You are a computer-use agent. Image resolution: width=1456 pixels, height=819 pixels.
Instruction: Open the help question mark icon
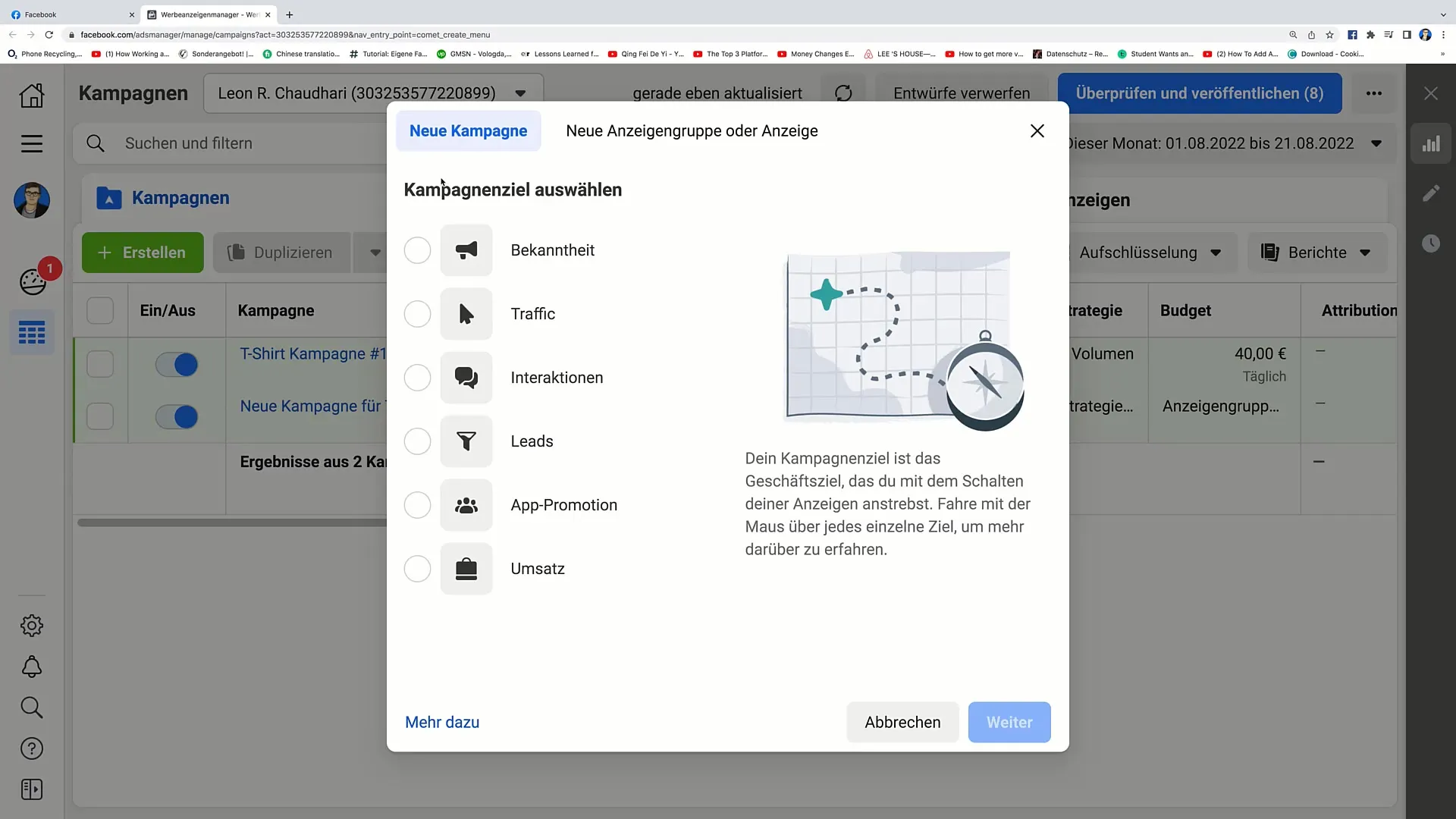[32, 748]
